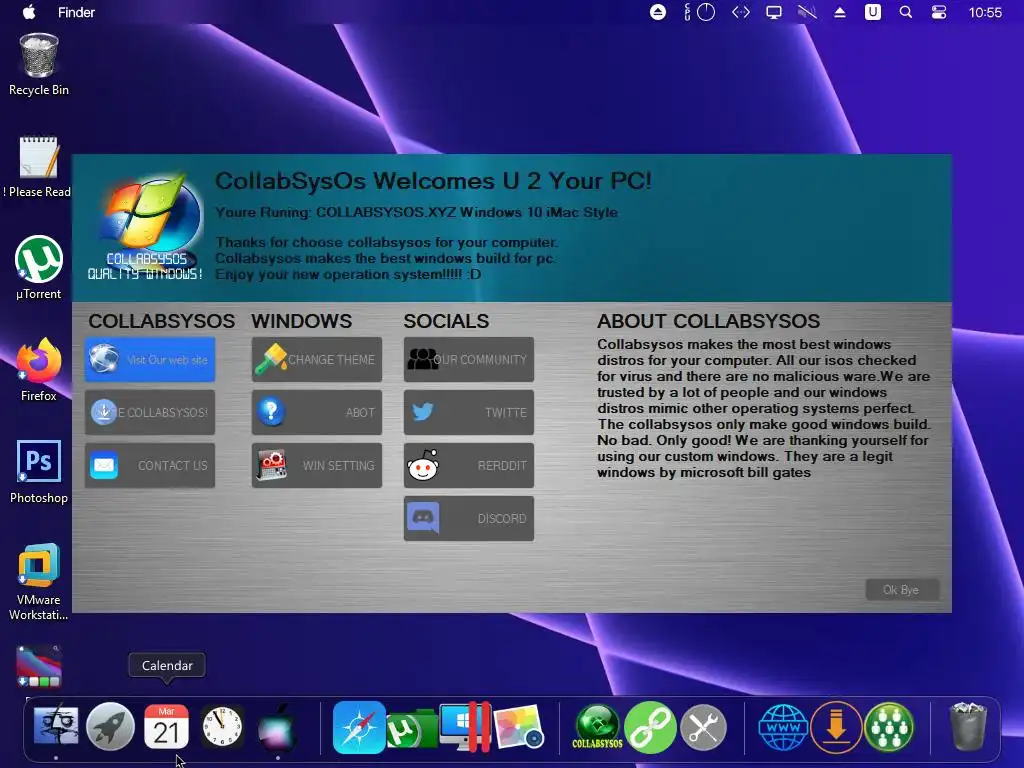Open Spotlight search magnifier icon
Image resolution: width=1024 pixels, height=768 pixels.
906,12
